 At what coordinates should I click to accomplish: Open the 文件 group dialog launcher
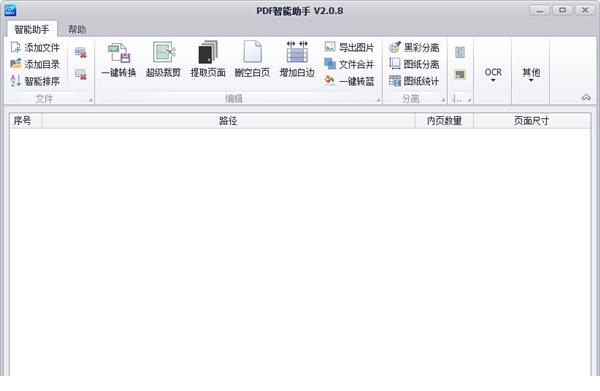click(90, 100)
